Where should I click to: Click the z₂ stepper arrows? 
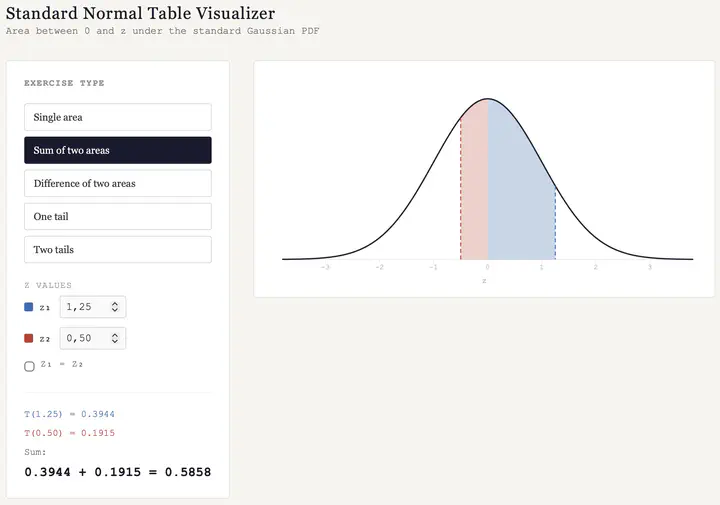point(115,338)
